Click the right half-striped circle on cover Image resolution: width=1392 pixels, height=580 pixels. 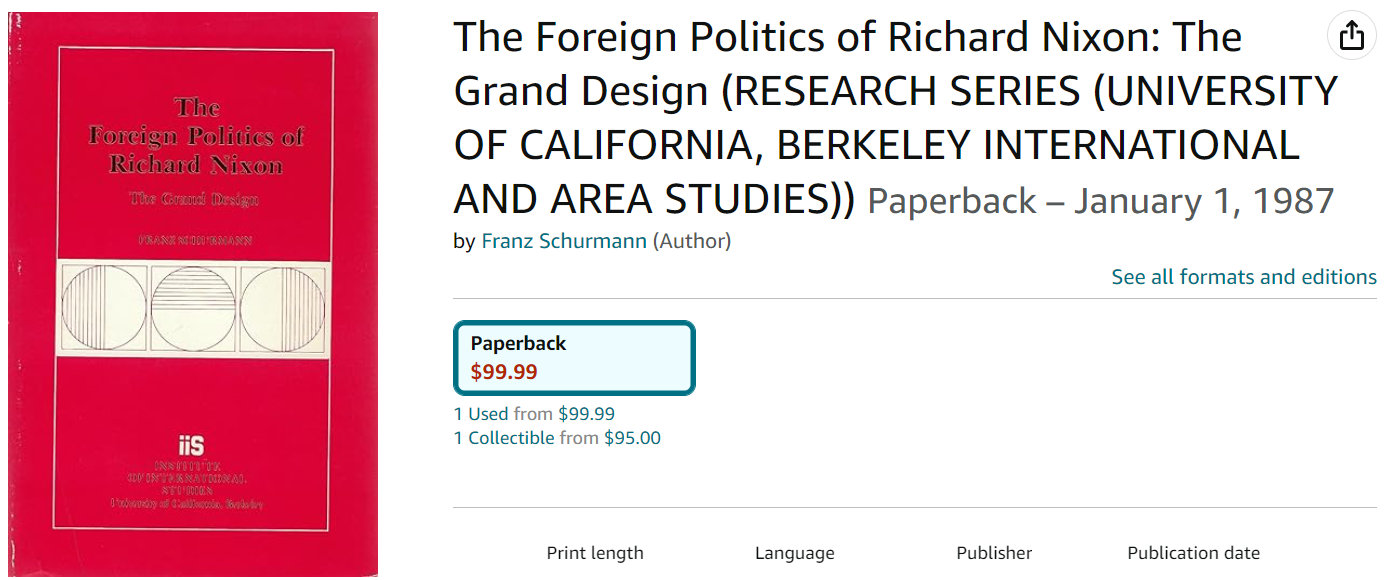coord(283,307)
